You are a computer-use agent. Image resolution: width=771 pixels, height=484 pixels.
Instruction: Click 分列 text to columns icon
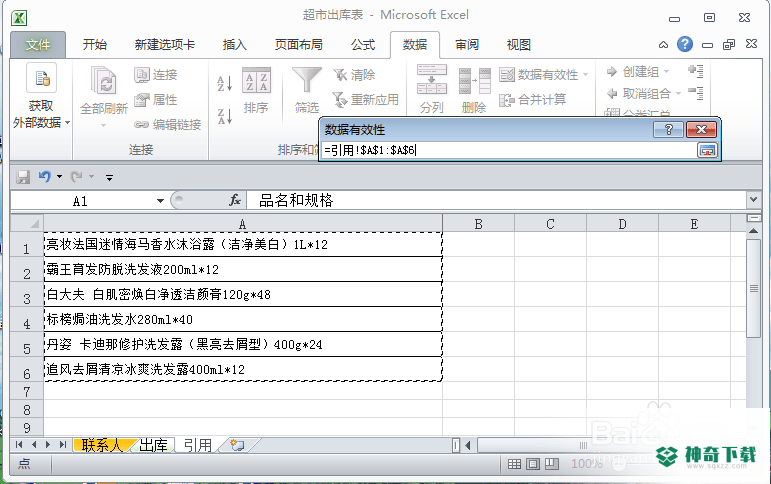coord(432,79)
